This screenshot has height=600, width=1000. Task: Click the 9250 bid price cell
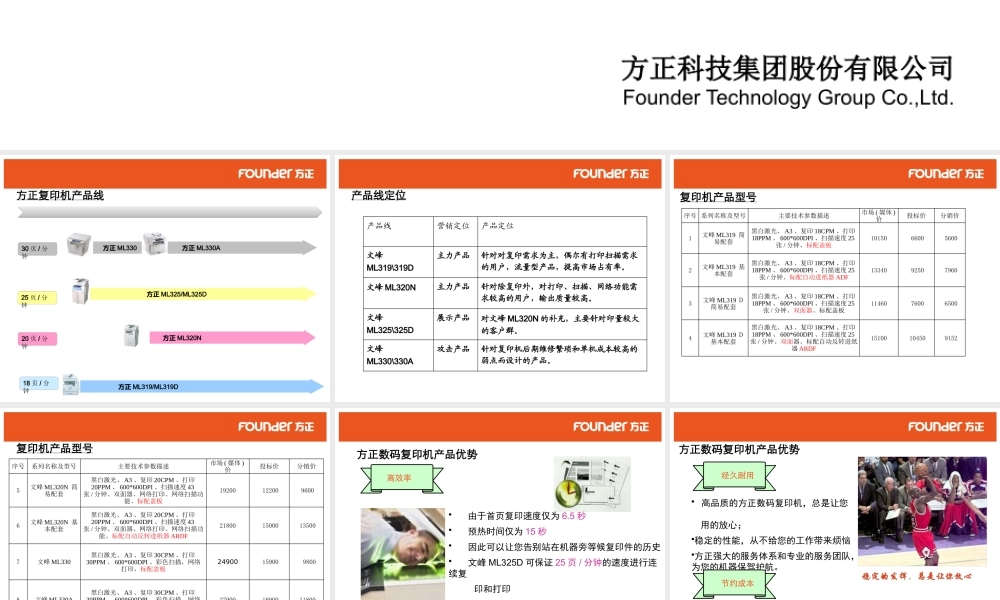(917, 270)
